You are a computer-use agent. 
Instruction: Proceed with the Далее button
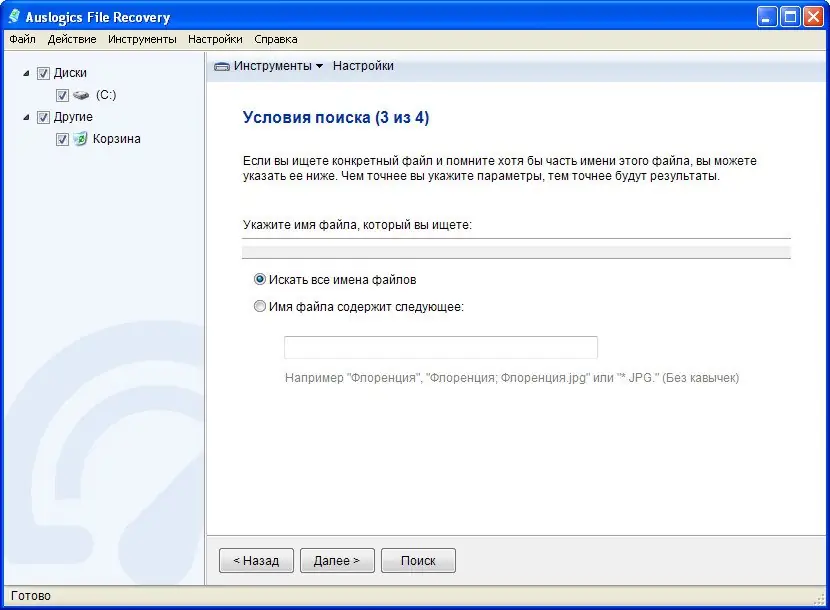pos(337,560)
